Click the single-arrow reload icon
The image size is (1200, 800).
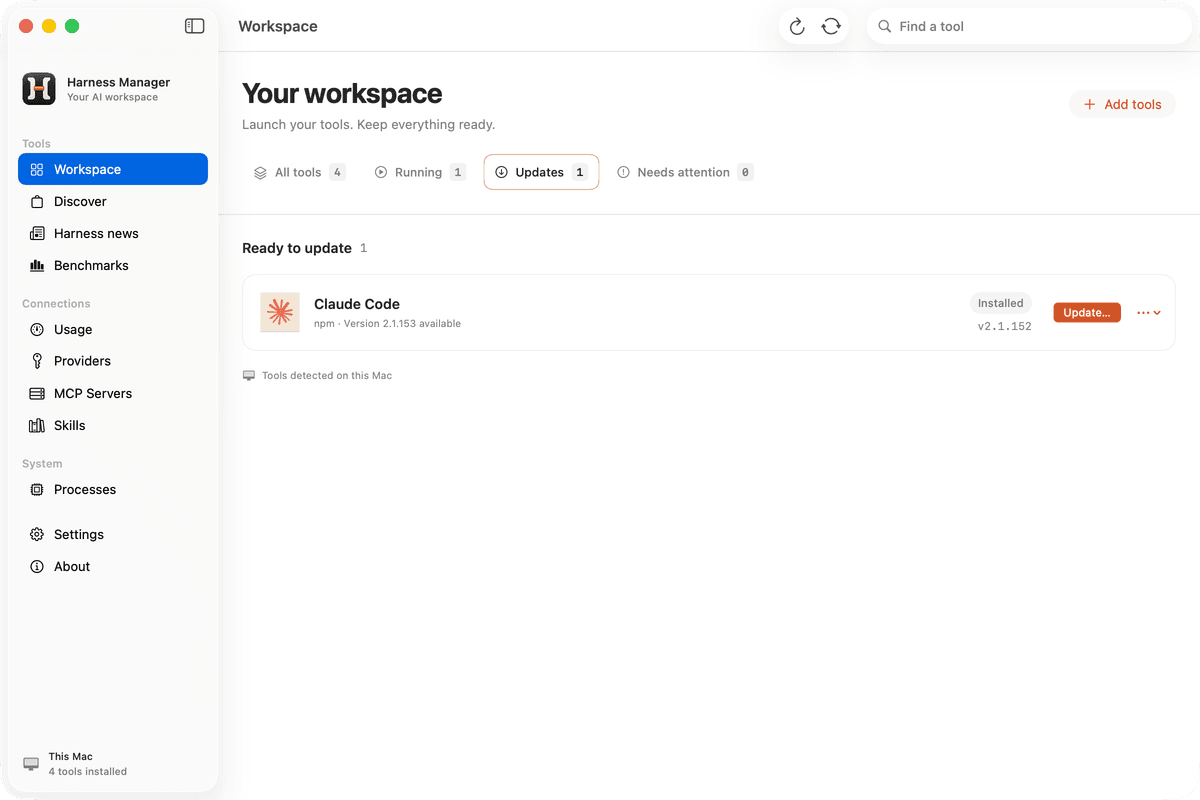(797, 27)
